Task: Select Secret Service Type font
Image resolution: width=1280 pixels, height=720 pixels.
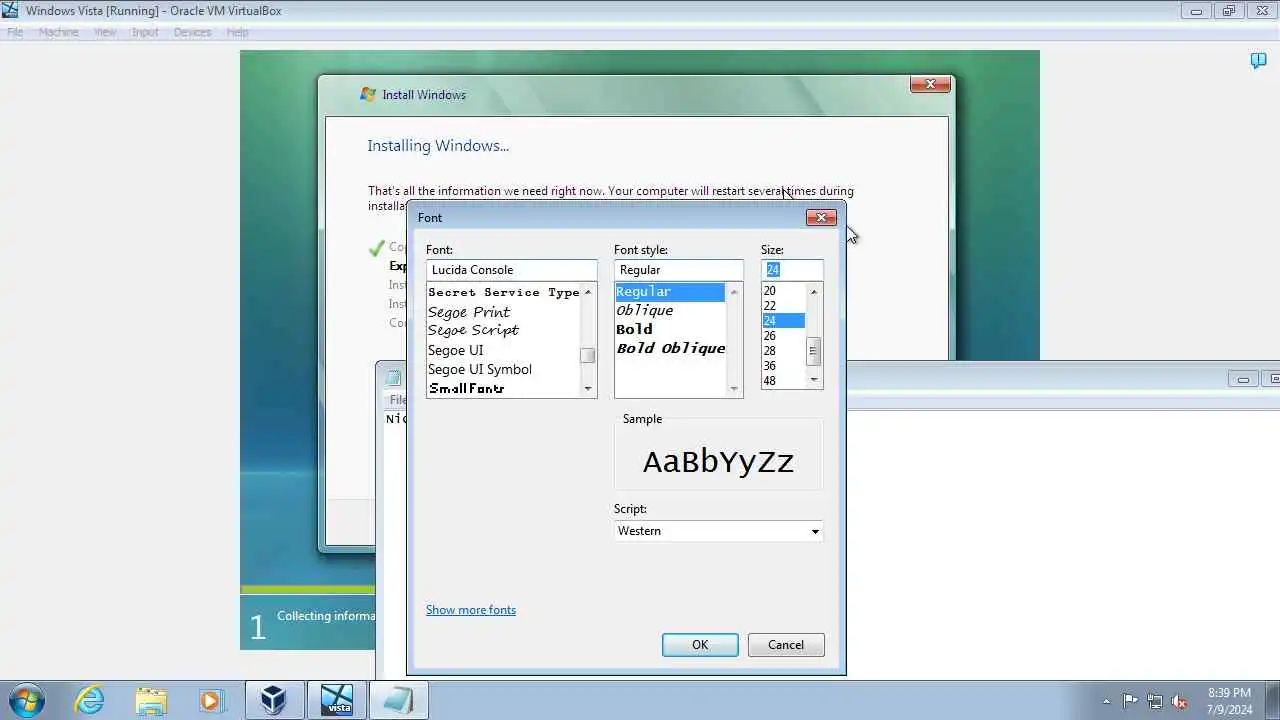Action: pos(503,292)
